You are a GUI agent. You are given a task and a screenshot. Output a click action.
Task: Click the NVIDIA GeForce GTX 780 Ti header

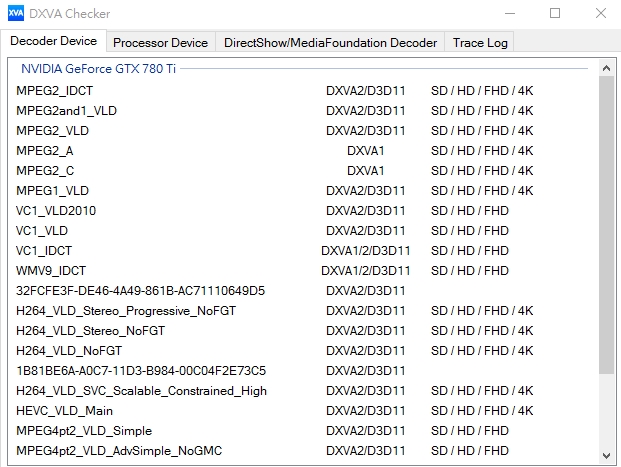99,69
